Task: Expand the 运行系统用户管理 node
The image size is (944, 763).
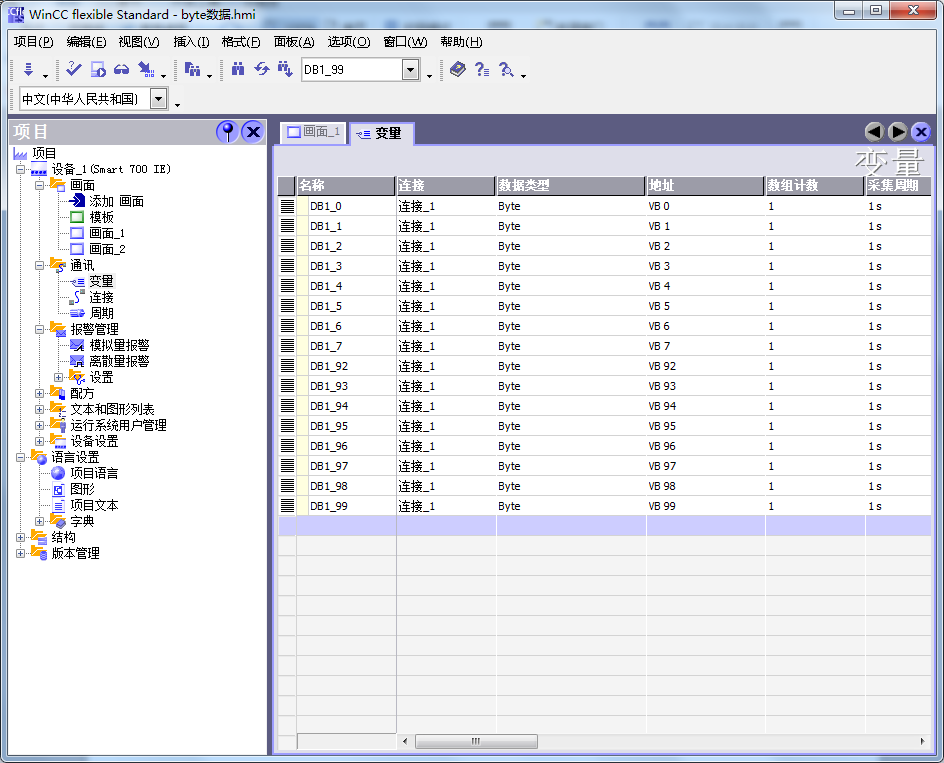Action: click(x=39, y=425)
